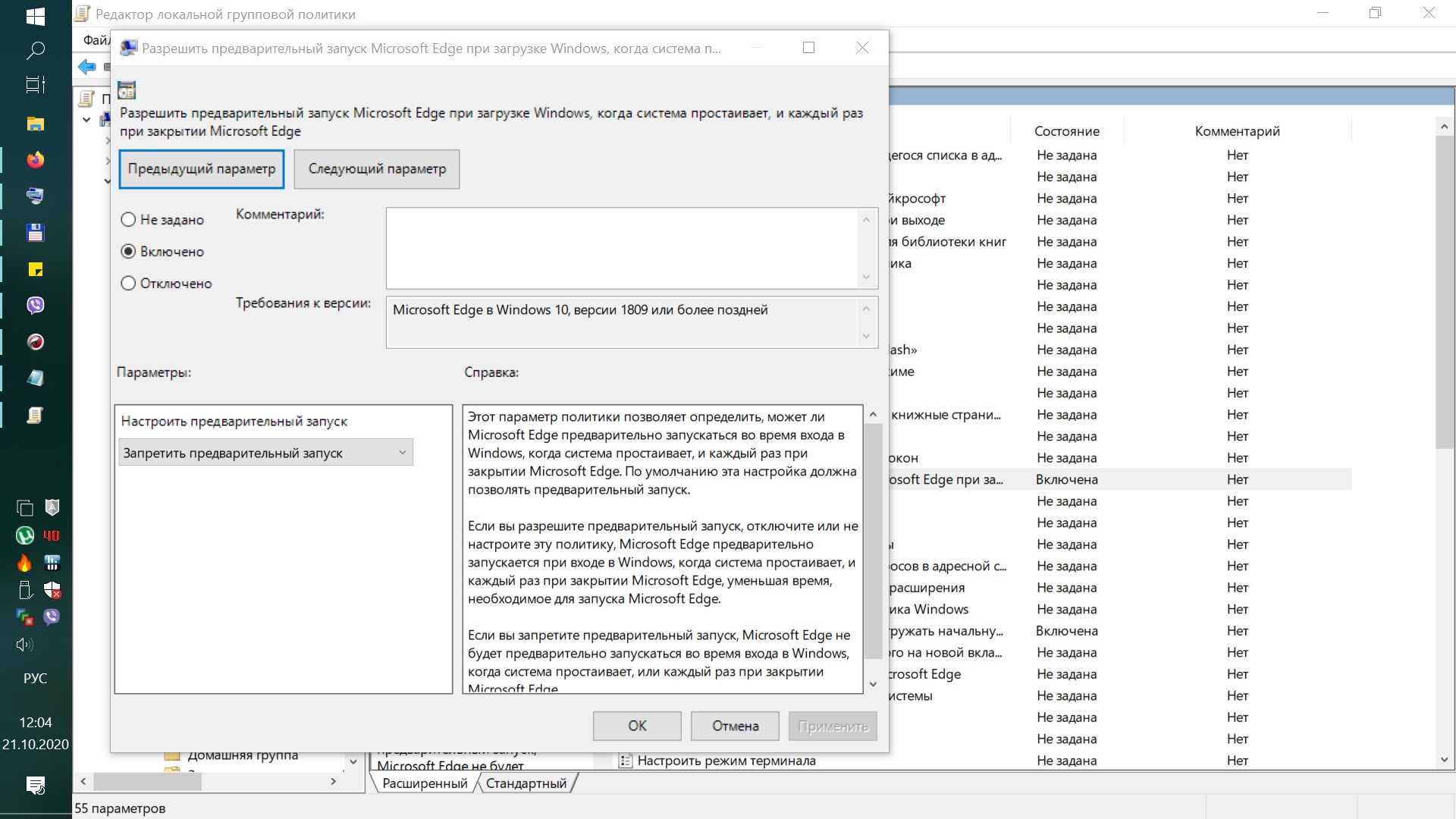Switch to the Стандартный tab
This screenshot has height=819, width=1456.
tap(526, 783)
